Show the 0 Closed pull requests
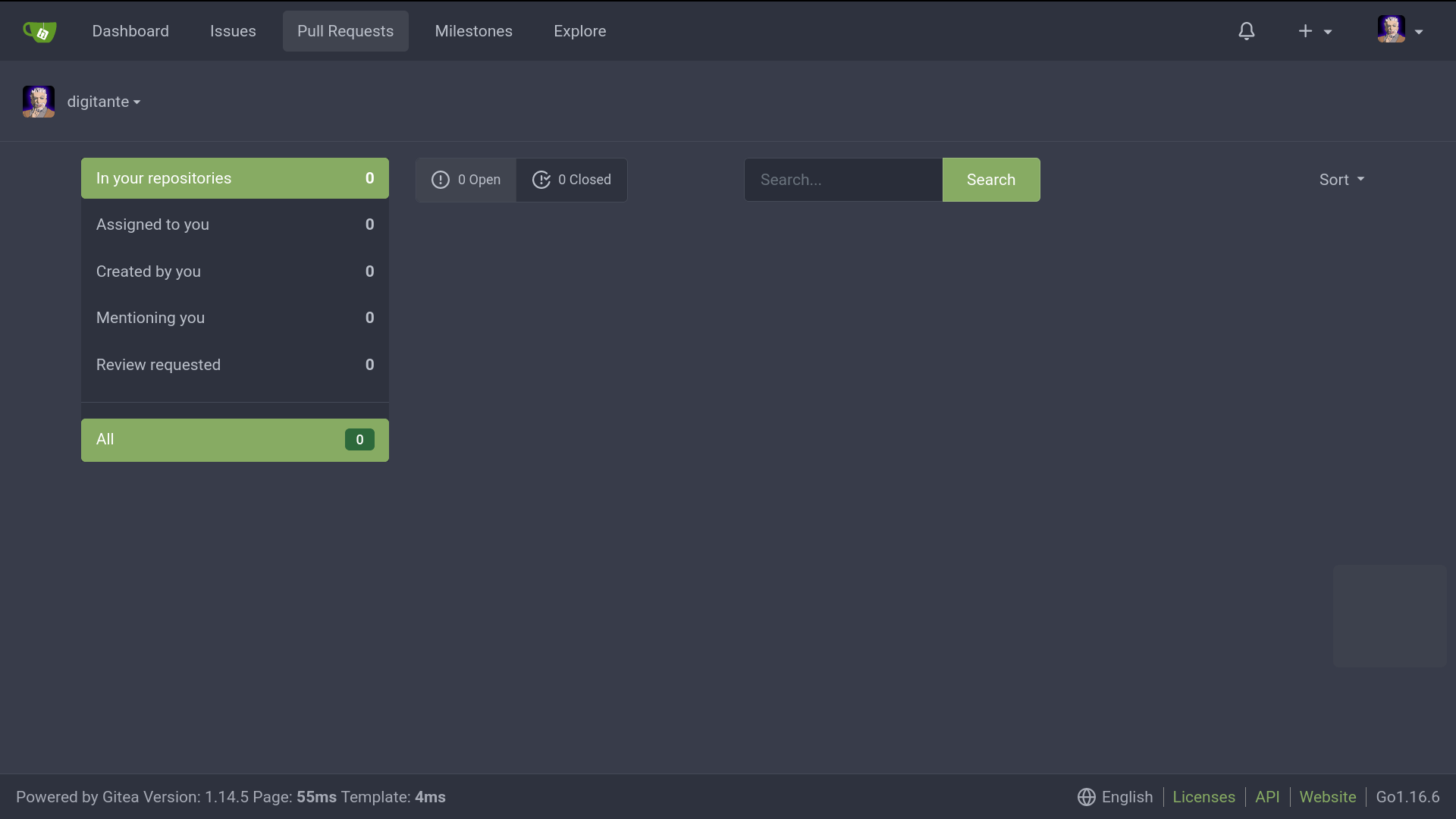The image size is (1456, 819). 584,180
